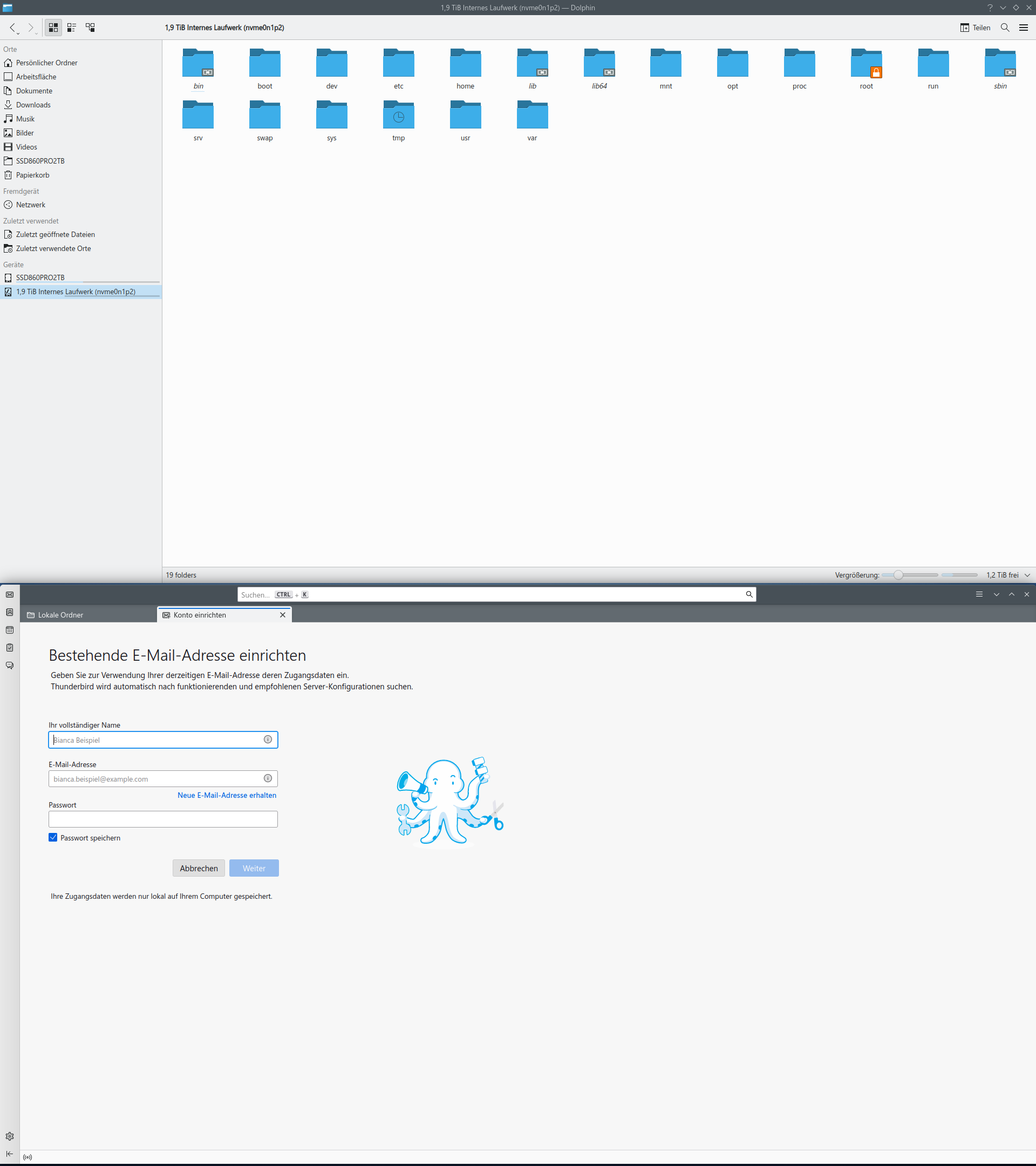Switch Dolphin to details tree view

[90, 28]
